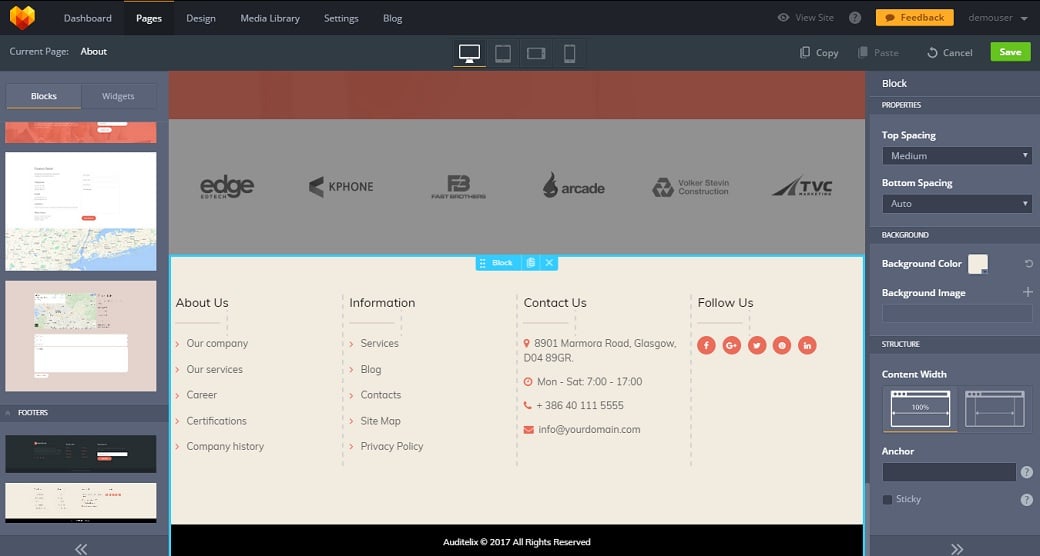Image resolution: width=1040 pixels, height=556 pixels.
Task: Click the green Save button
Action: click(x=1010, y=52)
